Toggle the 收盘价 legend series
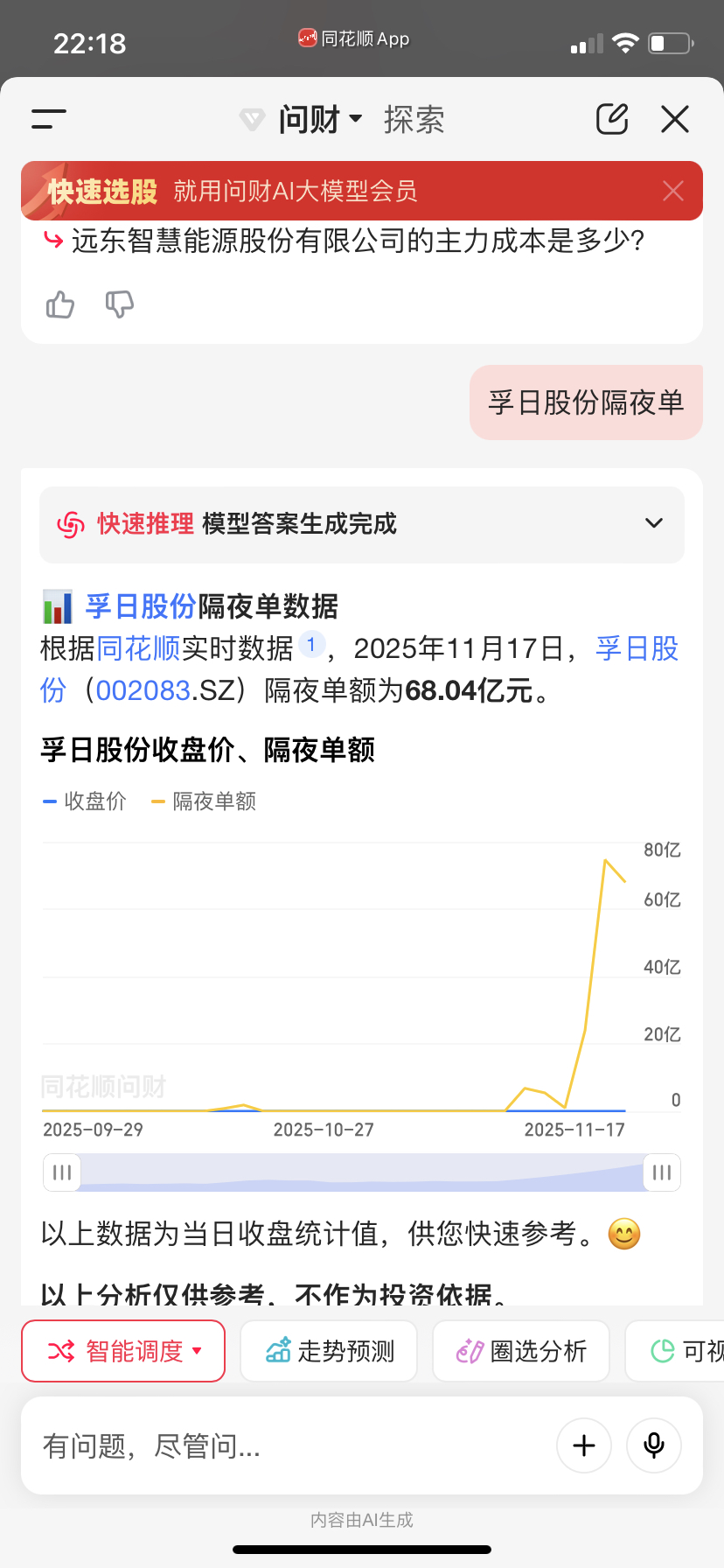The image size is (724, 1568). tap(85, 801)
